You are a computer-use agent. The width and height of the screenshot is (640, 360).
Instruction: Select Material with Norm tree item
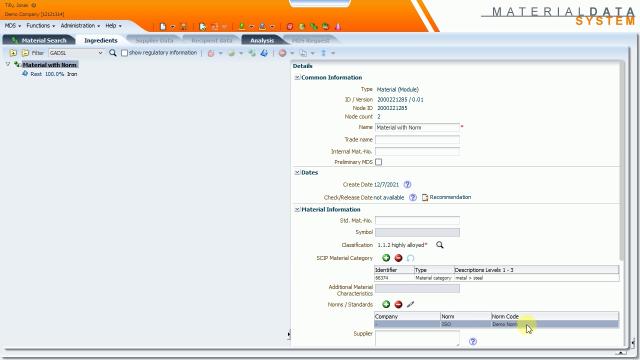pyautogui.click(x=49, y=65)
